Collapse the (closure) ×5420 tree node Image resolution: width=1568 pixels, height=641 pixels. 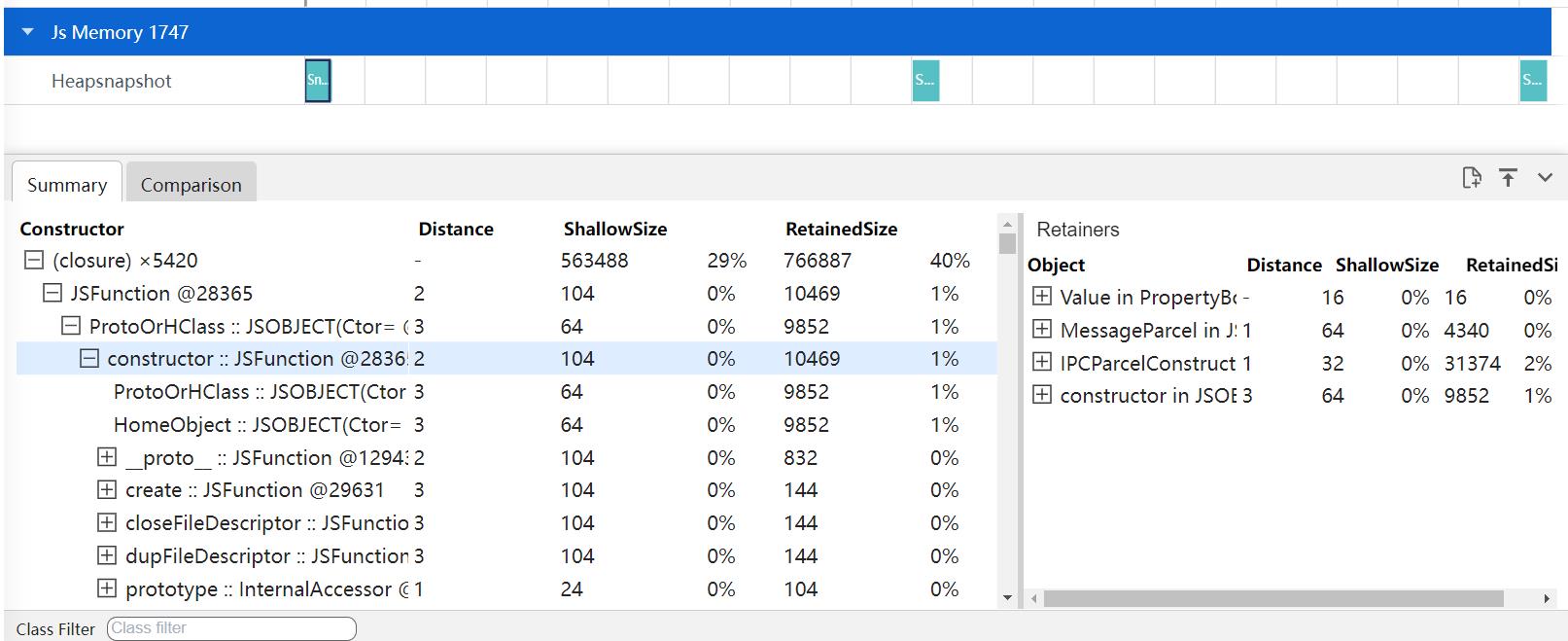click(34, 261)
